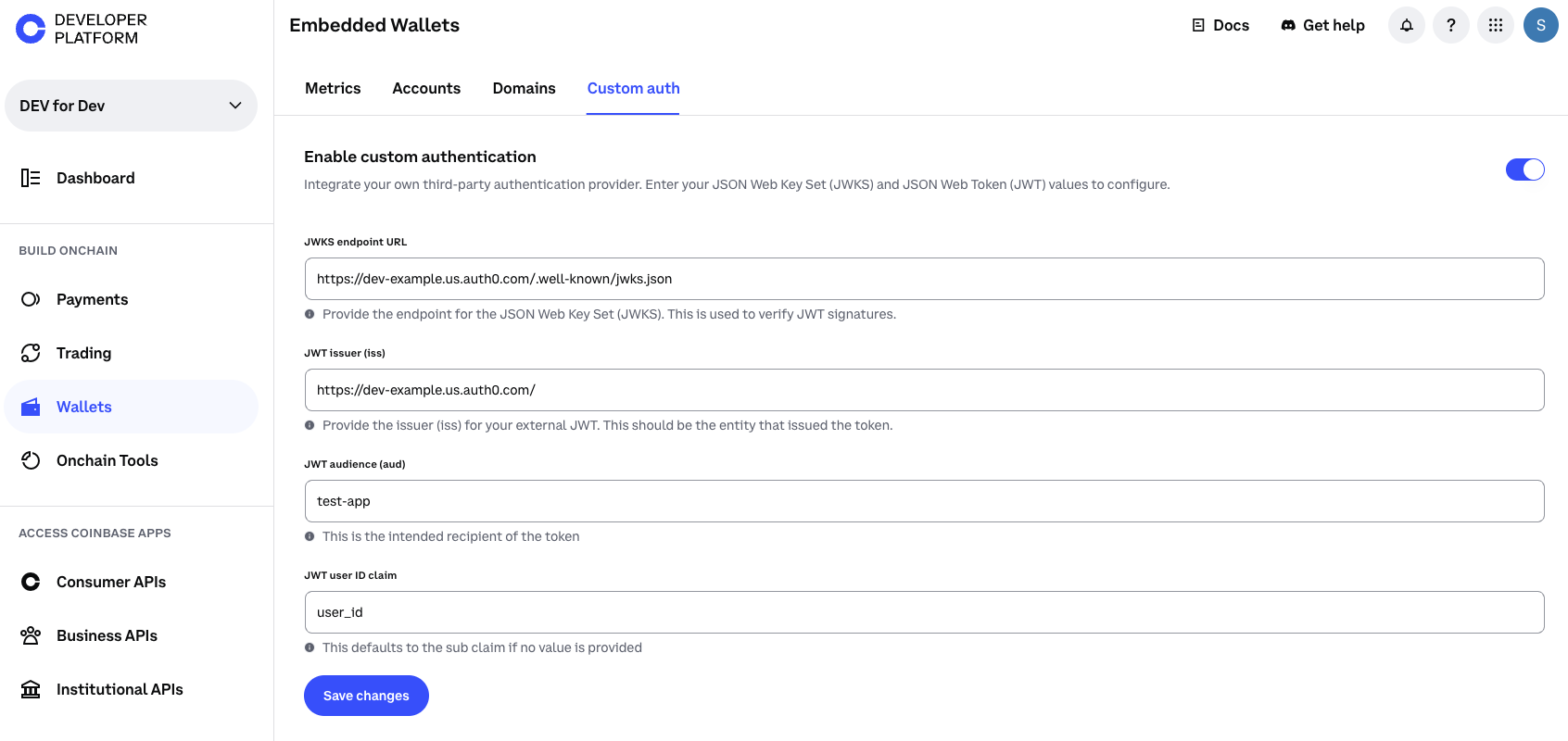Switch to the Metrics tab
Image resolution: width=1568 pixels, height=741 pixels.
click(x=333, y=88)
